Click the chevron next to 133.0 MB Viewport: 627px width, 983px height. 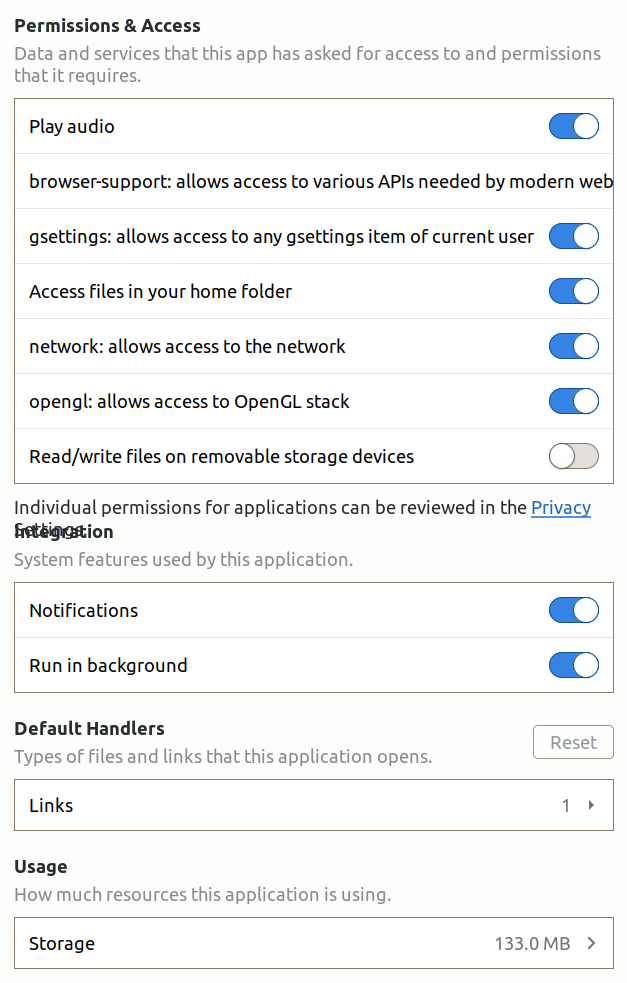pos(588,943)
